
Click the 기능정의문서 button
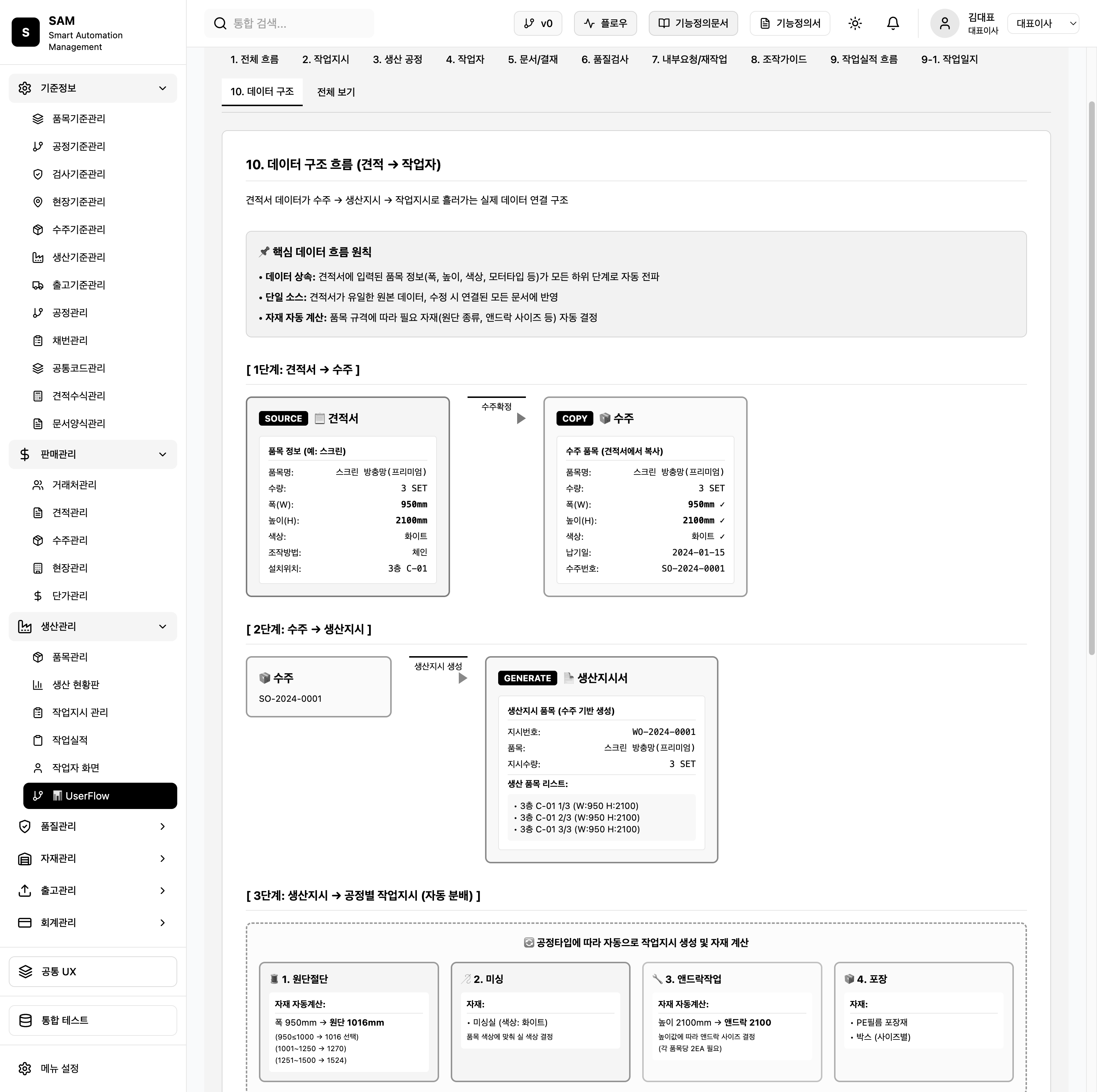693,23
